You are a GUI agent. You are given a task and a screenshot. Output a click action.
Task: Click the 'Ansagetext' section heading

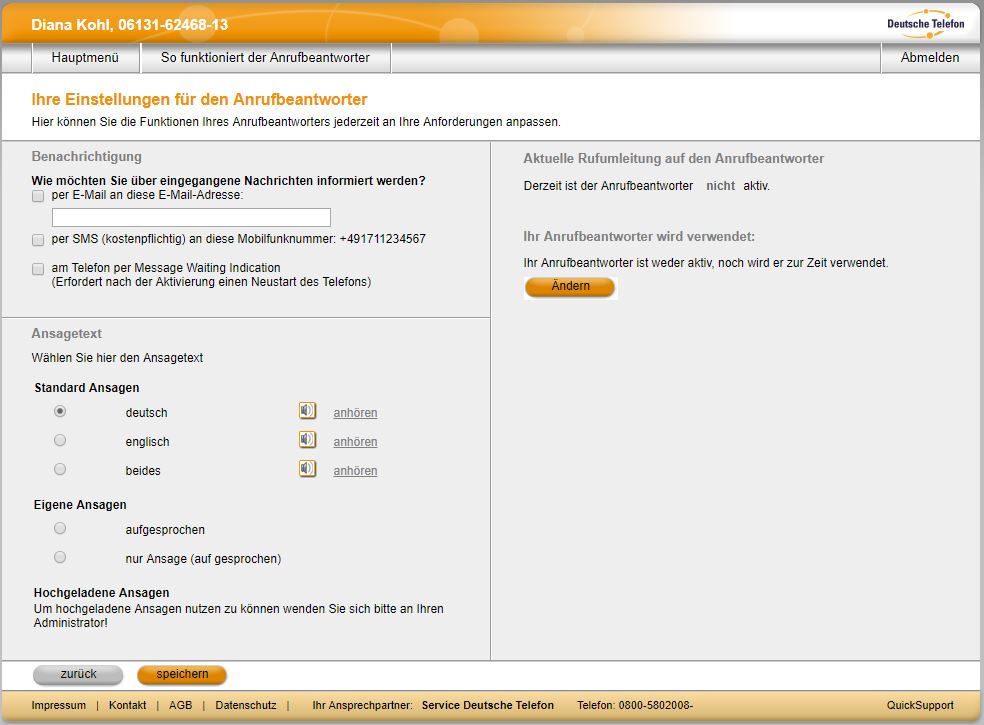pyautogui.click(x=67, y=334)
